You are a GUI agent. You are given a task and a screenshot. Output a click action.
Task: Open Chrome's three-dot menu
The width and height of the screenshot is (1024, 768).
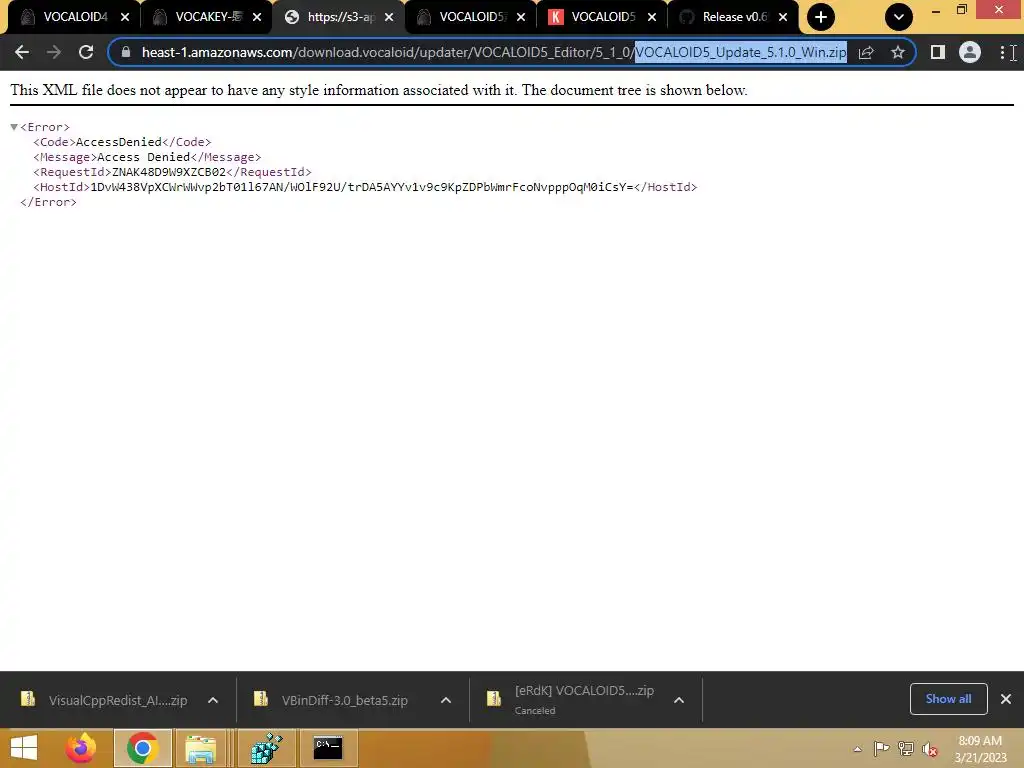pyautogui.click(x=1002, y=52)
